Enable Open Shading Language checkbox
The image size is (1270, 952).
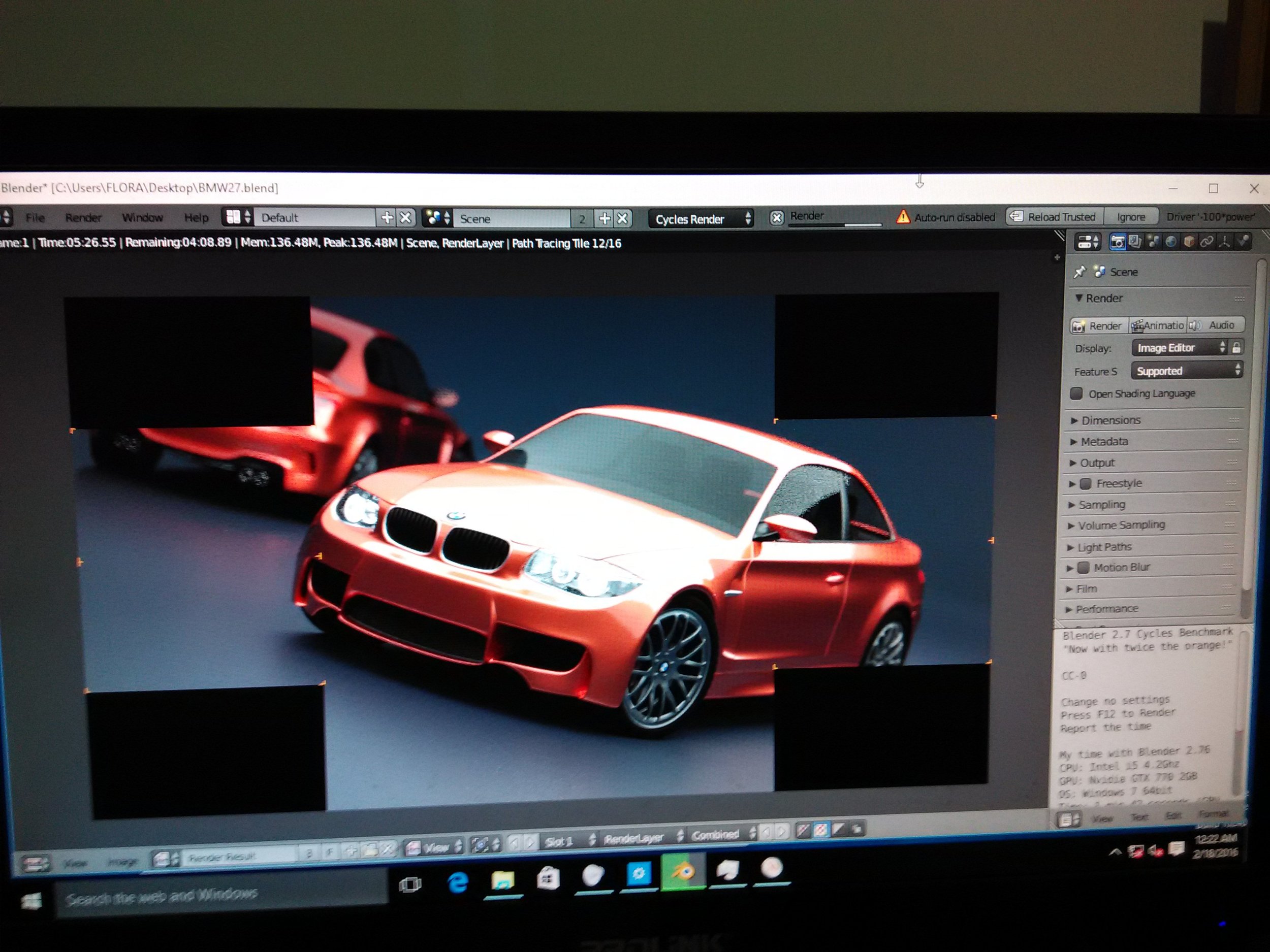(x=1076, y=393)
